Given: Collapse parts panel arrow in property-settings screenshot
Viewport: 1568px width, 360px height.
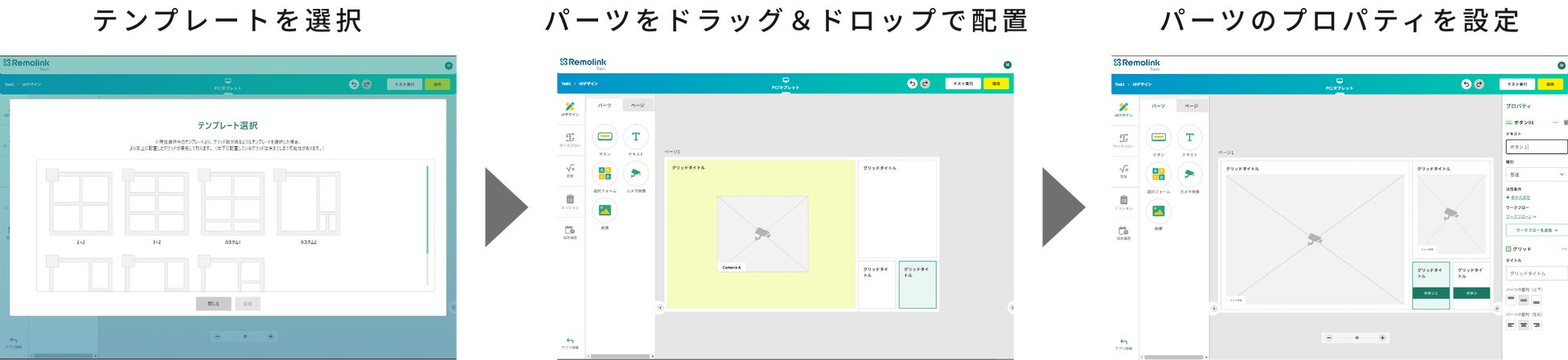Looking at the screenshot, I should 1213,307.
